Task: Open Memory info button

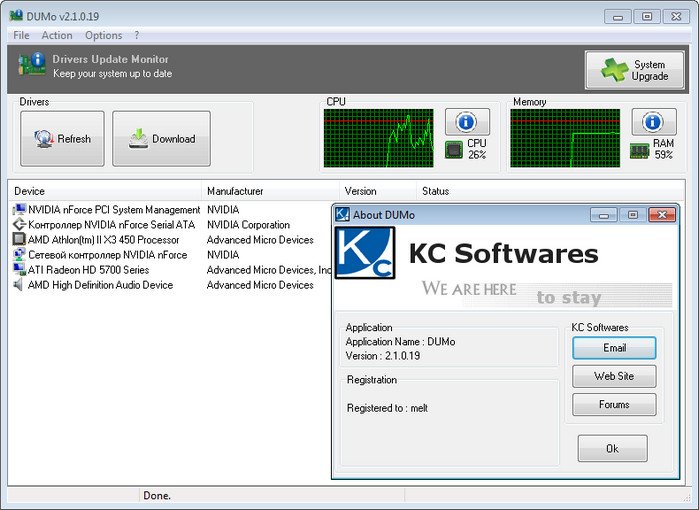Action: tap(654, 122)
